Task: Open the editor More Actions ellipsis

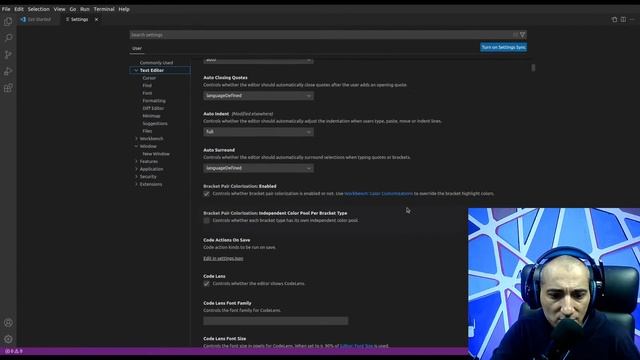Action: 632,19
